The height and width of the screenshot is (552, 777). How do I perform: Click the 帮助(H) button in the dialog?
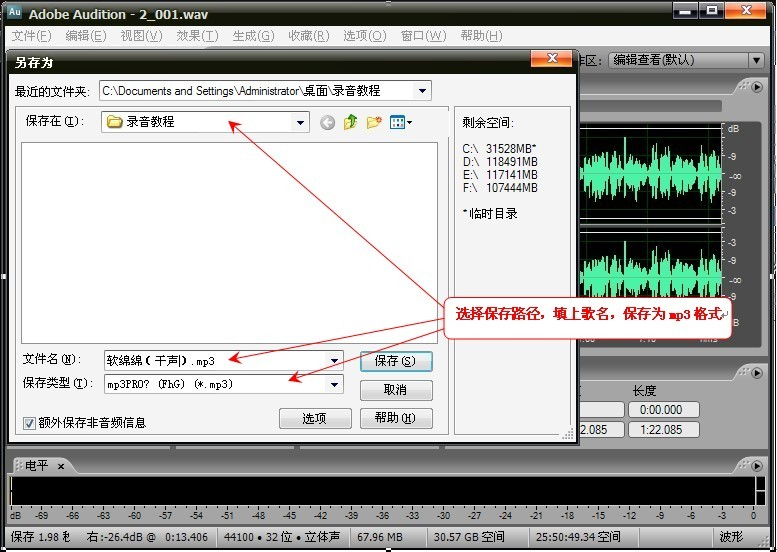[x=396, y=418]
